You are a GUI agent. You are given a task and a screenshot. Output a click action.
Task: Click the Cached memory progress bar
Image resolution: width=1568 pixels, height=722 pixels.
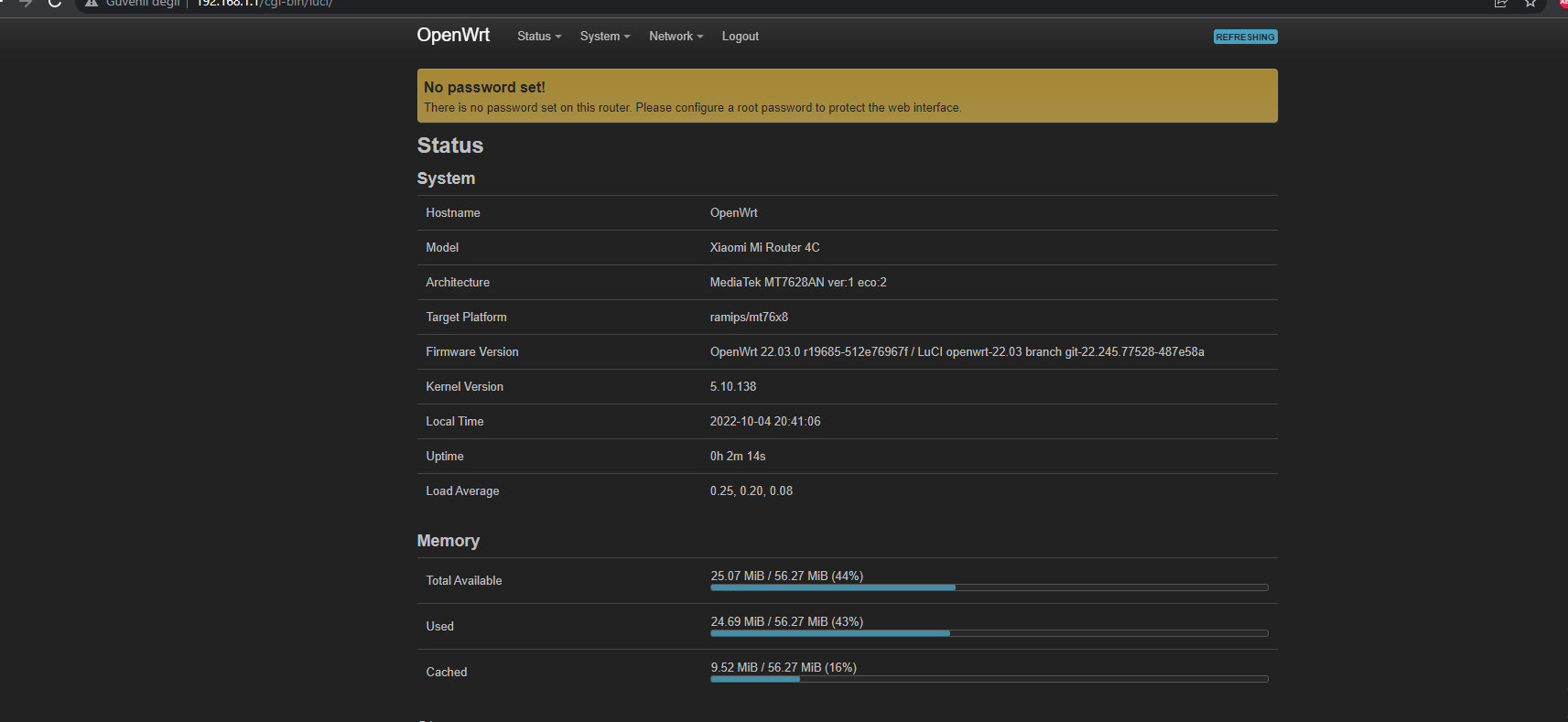point(989,679)
